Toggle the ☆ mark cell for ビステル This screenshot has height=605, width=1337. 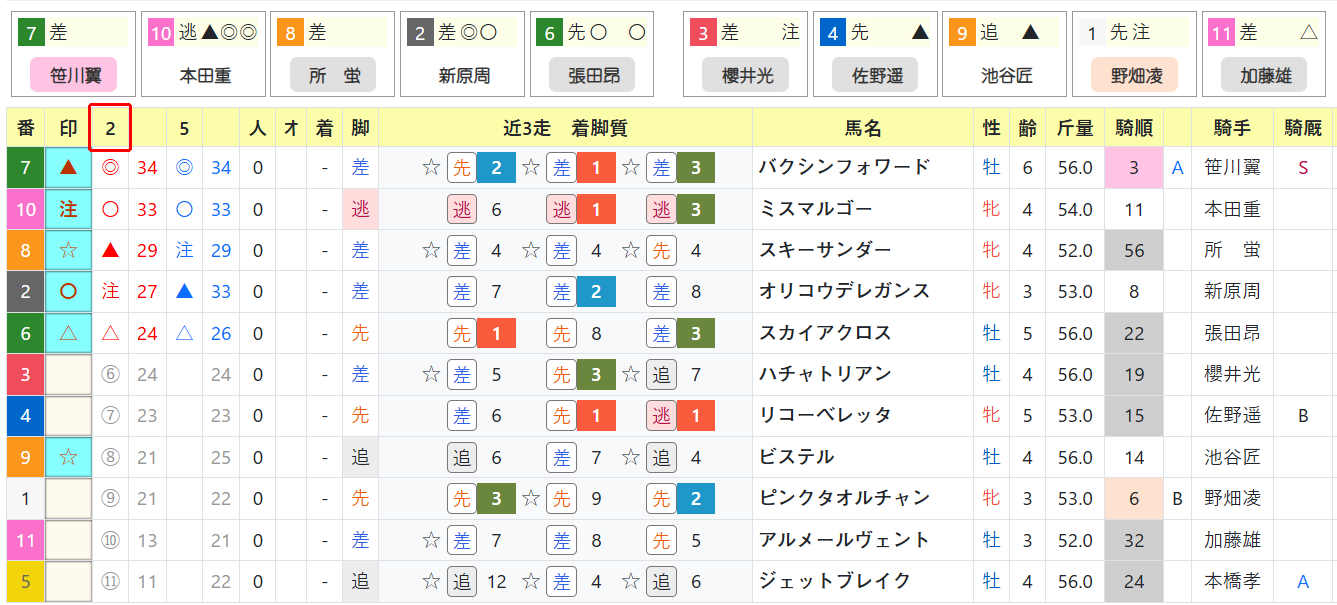tap(68, 457)
